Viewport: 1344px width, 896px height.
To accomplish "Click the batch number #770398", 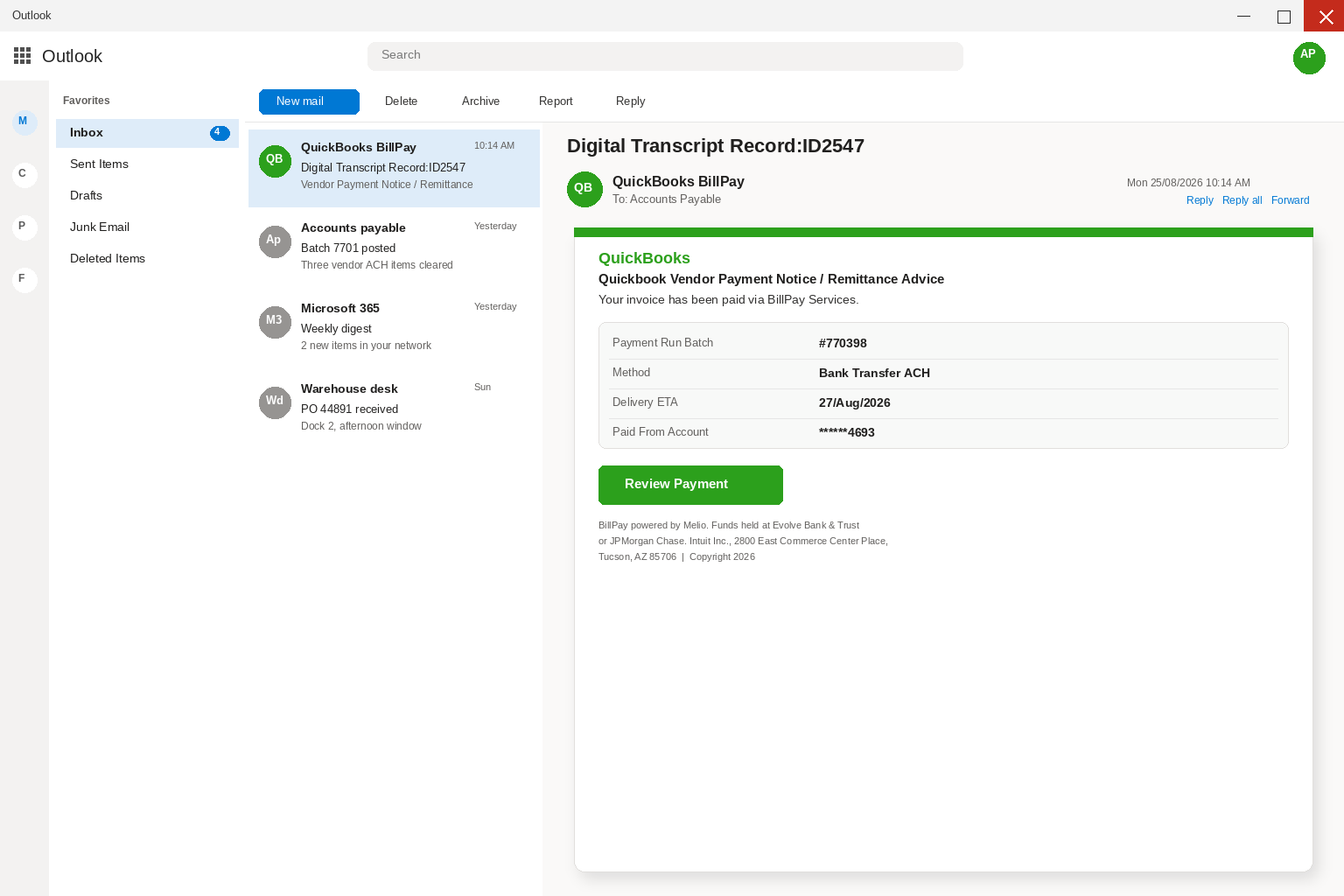I will pyautogui.click(x=843, y=343).
